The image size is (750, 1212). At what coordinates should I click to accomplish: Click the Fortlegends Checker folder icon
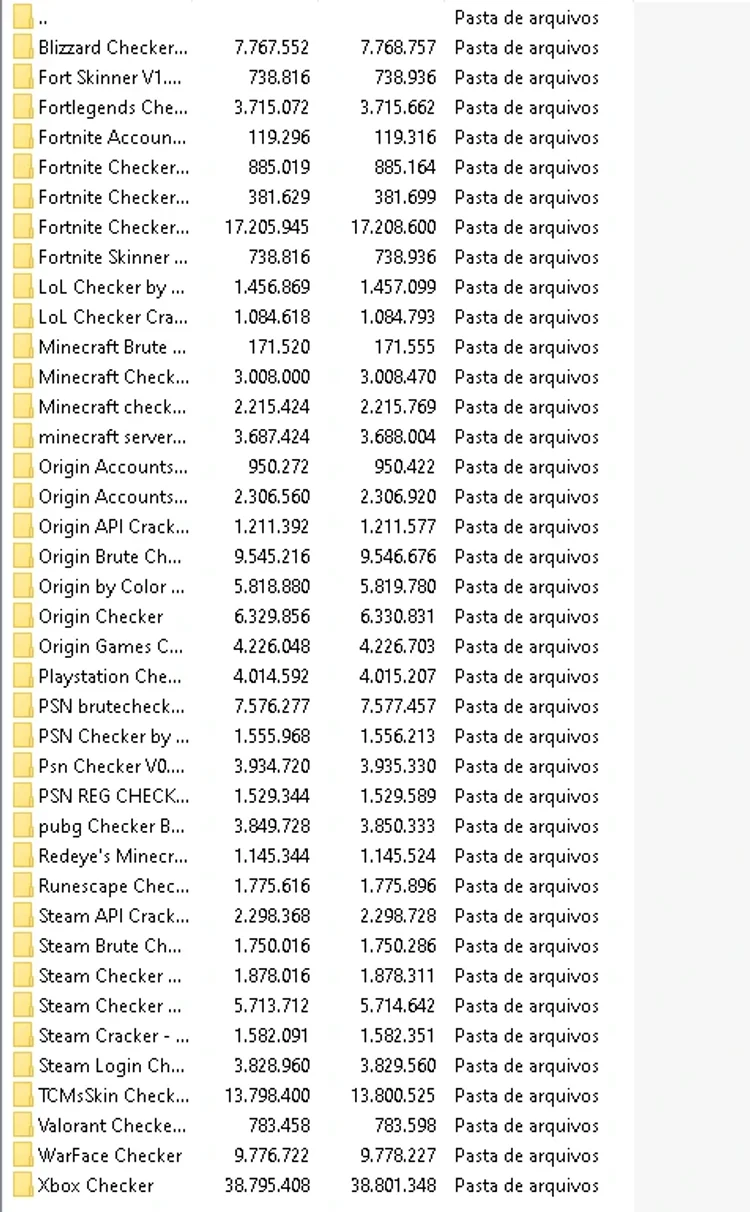pyautogui.click(x=23, y=107)
